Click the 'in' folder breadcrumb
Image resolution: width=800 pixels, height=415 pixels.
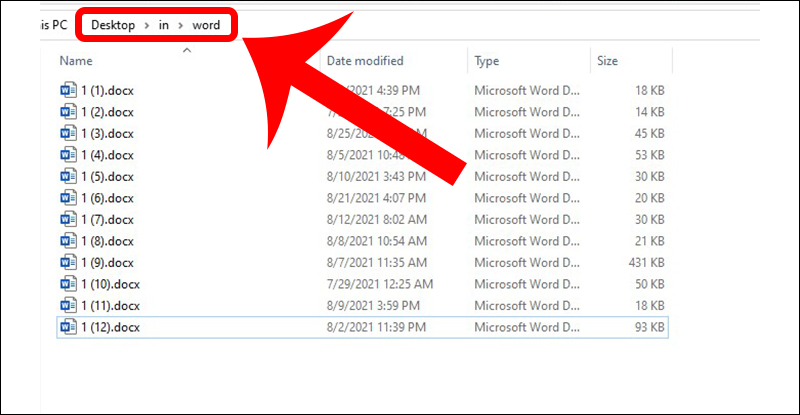tap(163, 23)
